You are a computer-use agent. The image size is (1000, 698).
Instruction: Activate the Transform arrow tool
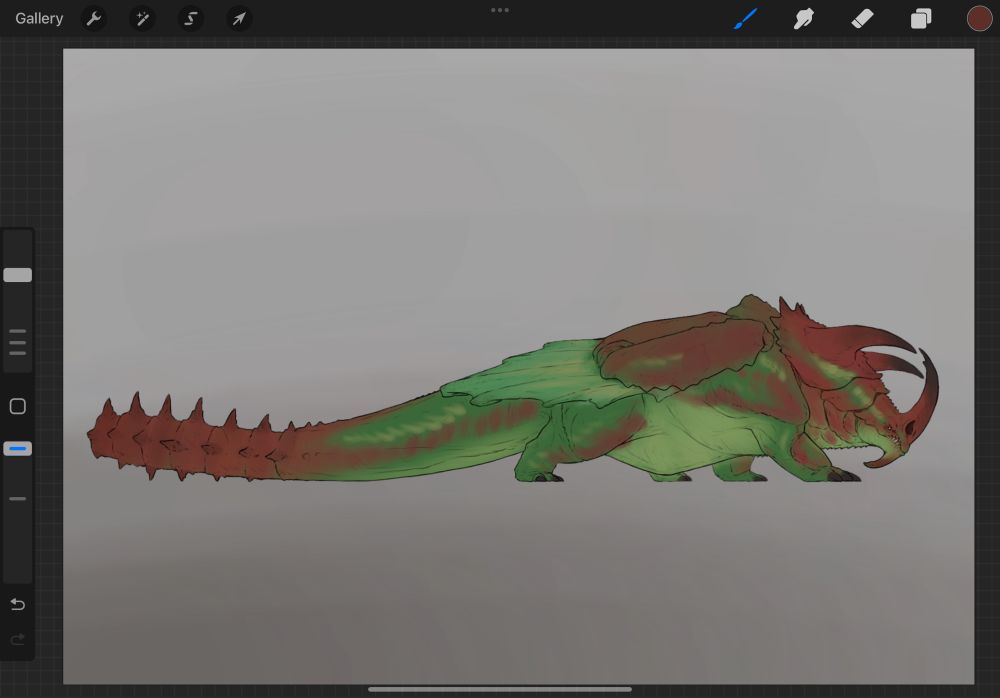[239, 19]
